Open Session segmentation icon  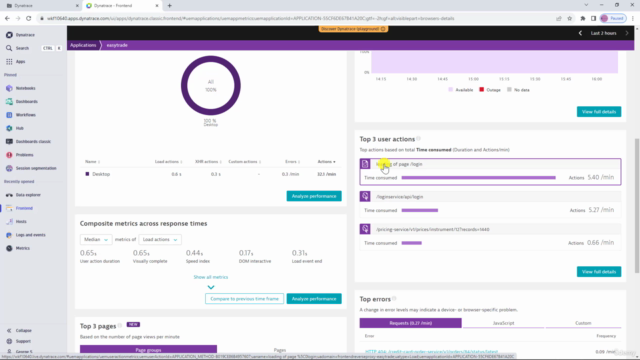[x=9, y=168]
